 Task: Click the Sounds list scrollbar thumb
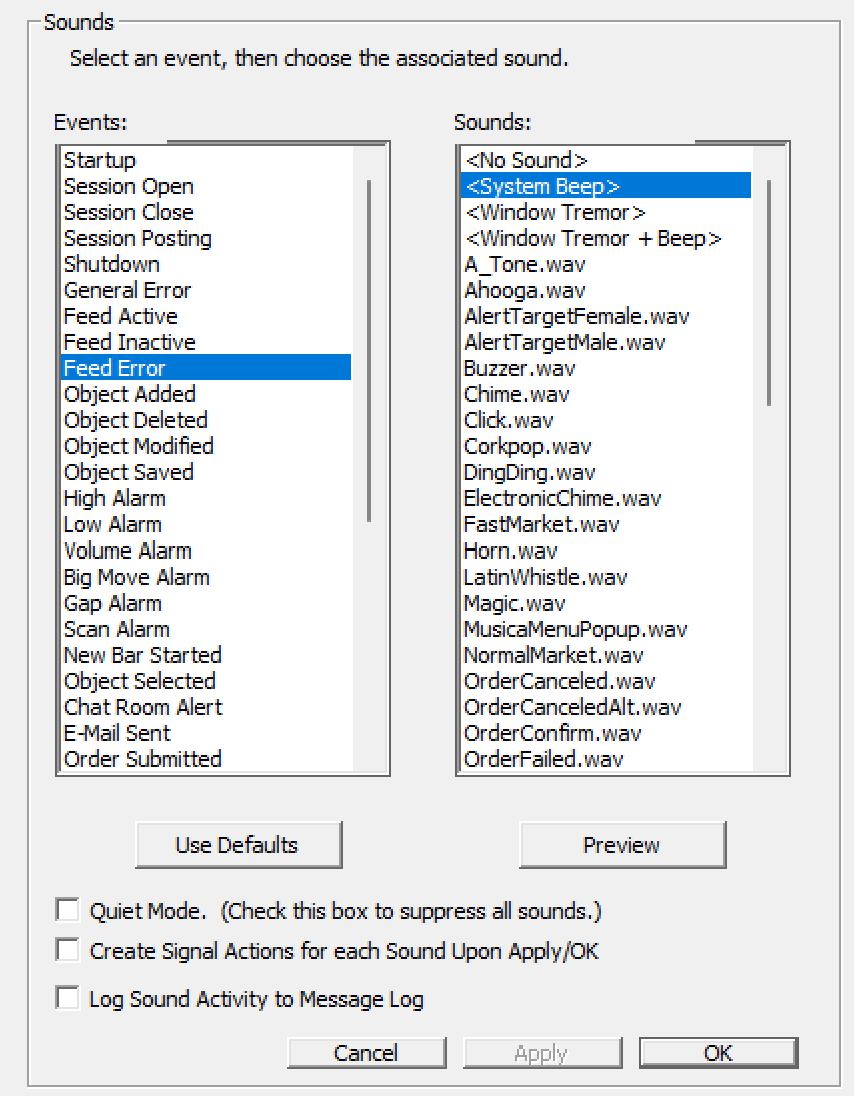point(769,293)
